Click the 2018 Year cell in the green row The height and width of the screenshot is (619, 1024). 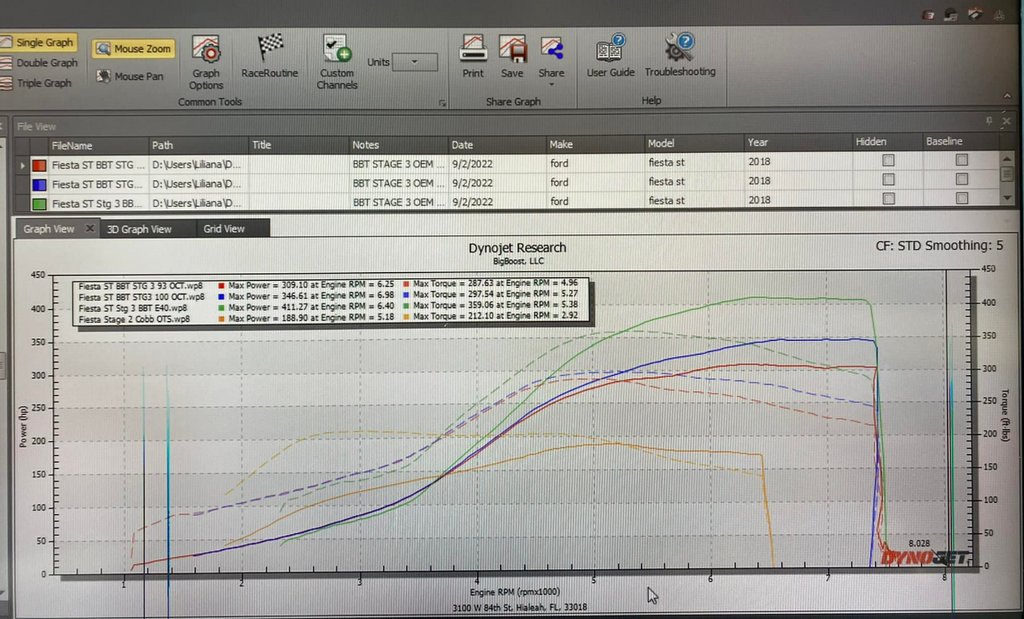click(798, 200)
